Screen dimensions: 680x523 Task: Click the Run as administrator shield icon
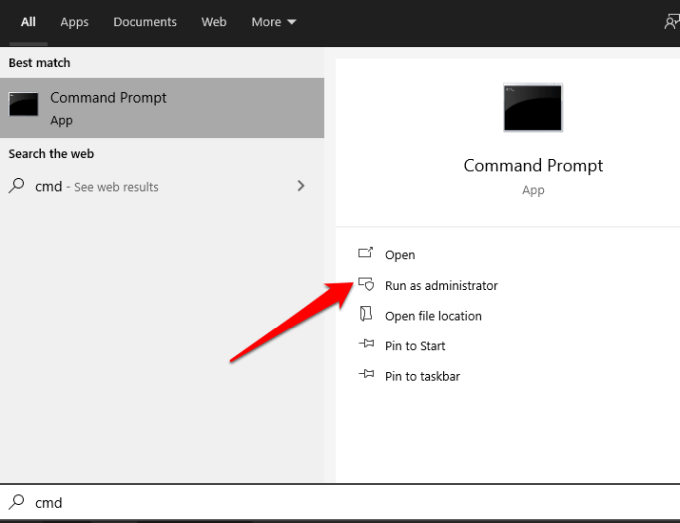[x=366, y=285]
